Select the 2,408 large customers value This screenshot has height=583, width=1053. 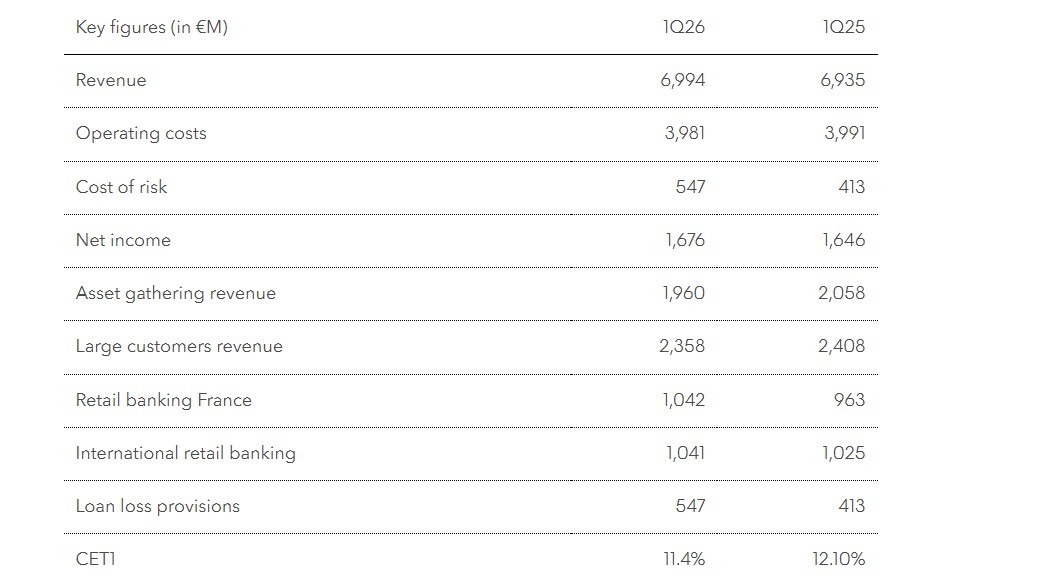(841, 346)
